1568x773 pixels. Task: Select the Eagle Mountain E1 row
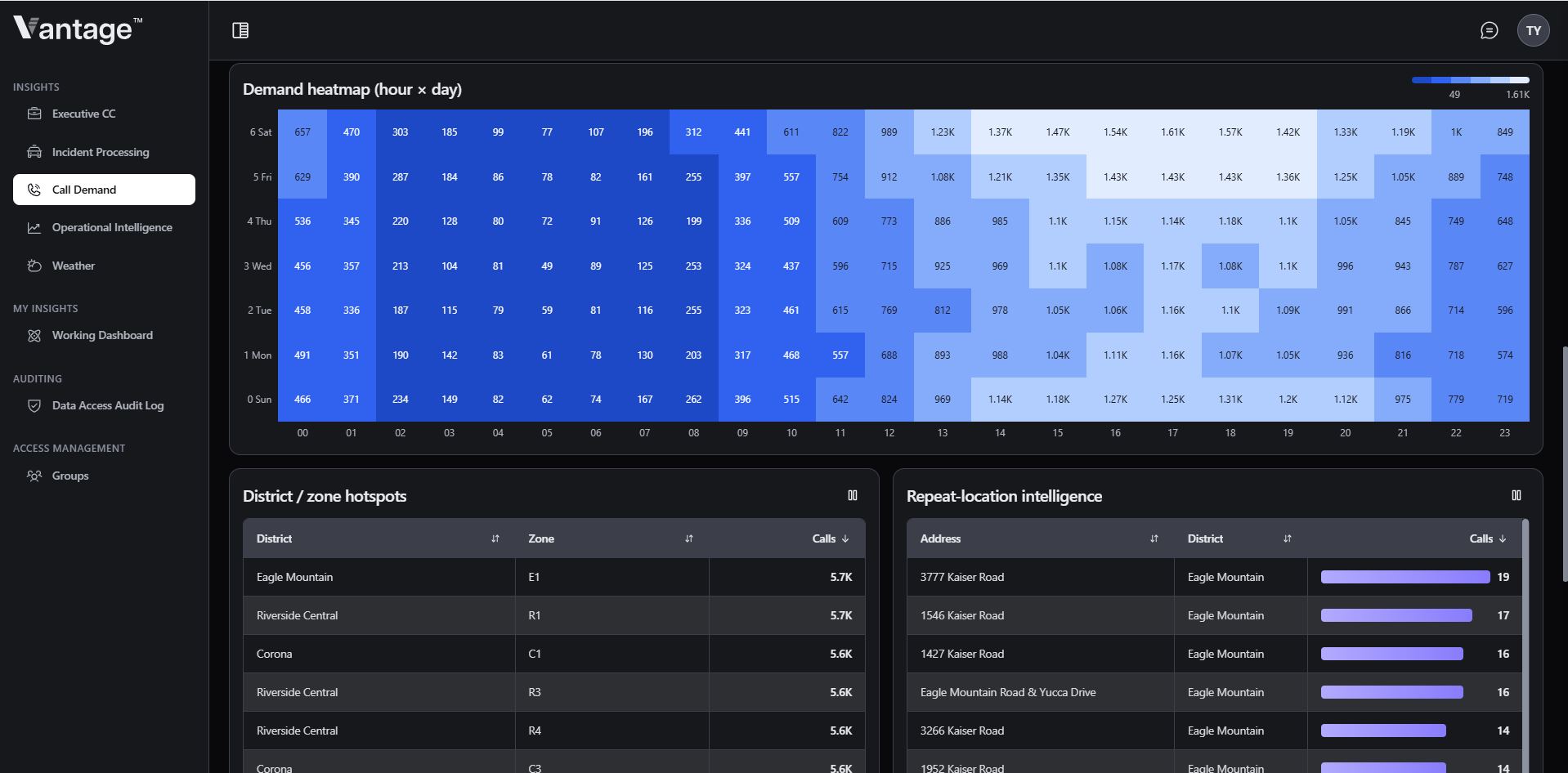click(554, 577)
